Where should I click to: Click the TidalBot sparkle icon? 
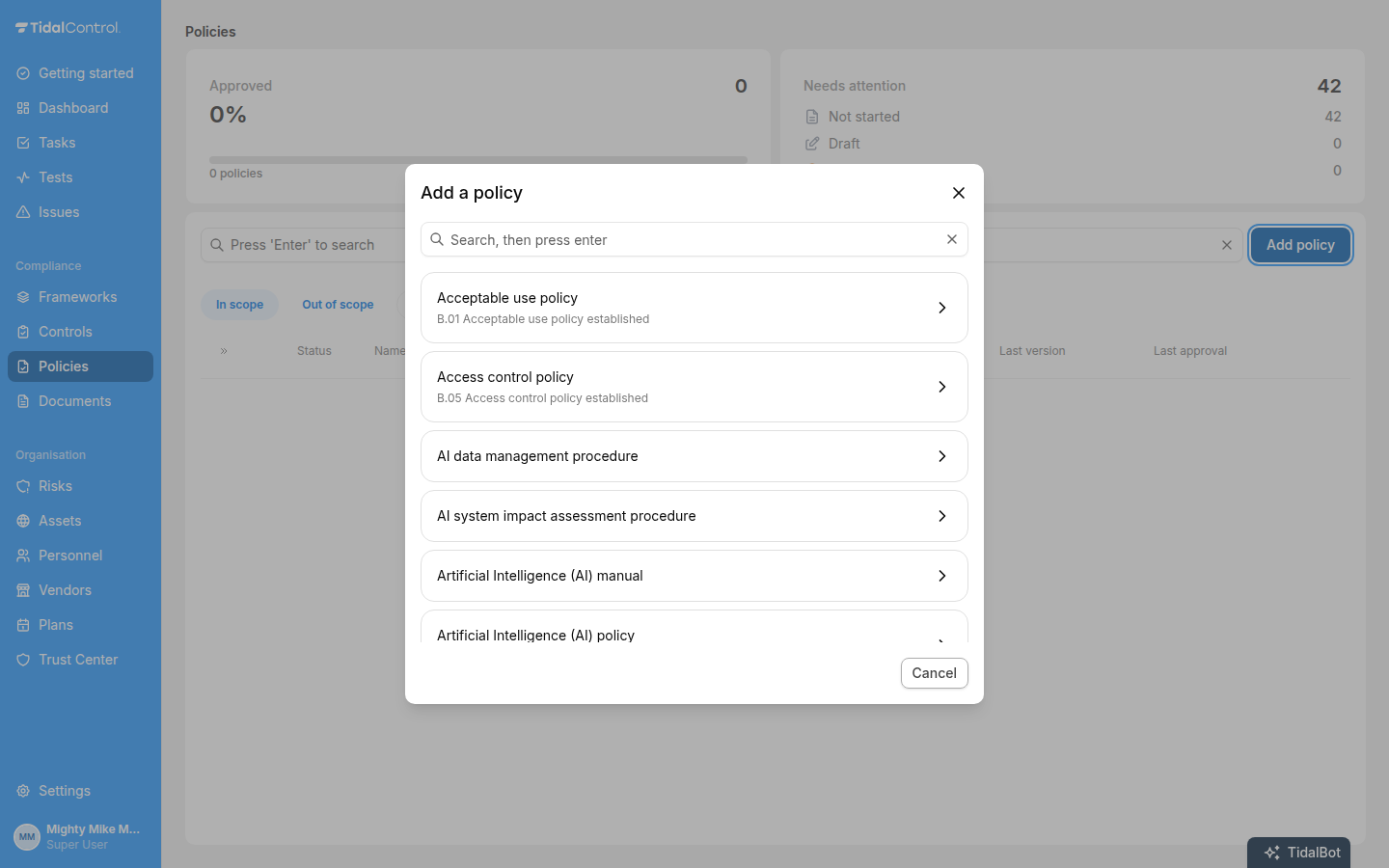(x=1272, y=853)
